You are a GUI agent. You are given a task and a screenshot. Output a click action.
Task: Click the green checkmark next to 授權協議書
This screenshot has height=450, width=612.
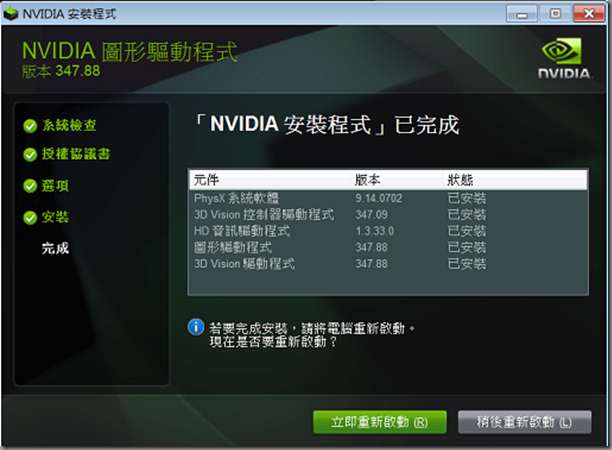[x=30, y=155]
